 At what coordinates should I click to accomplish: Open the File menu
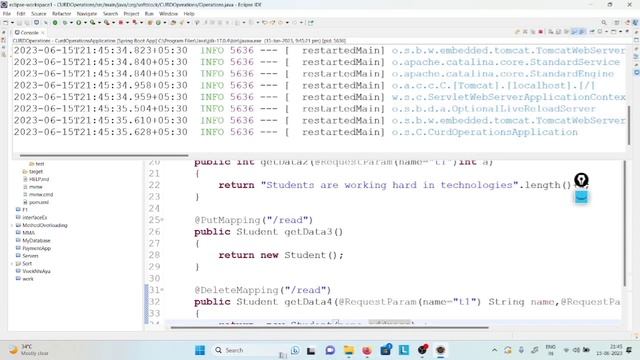click(7, 13)
